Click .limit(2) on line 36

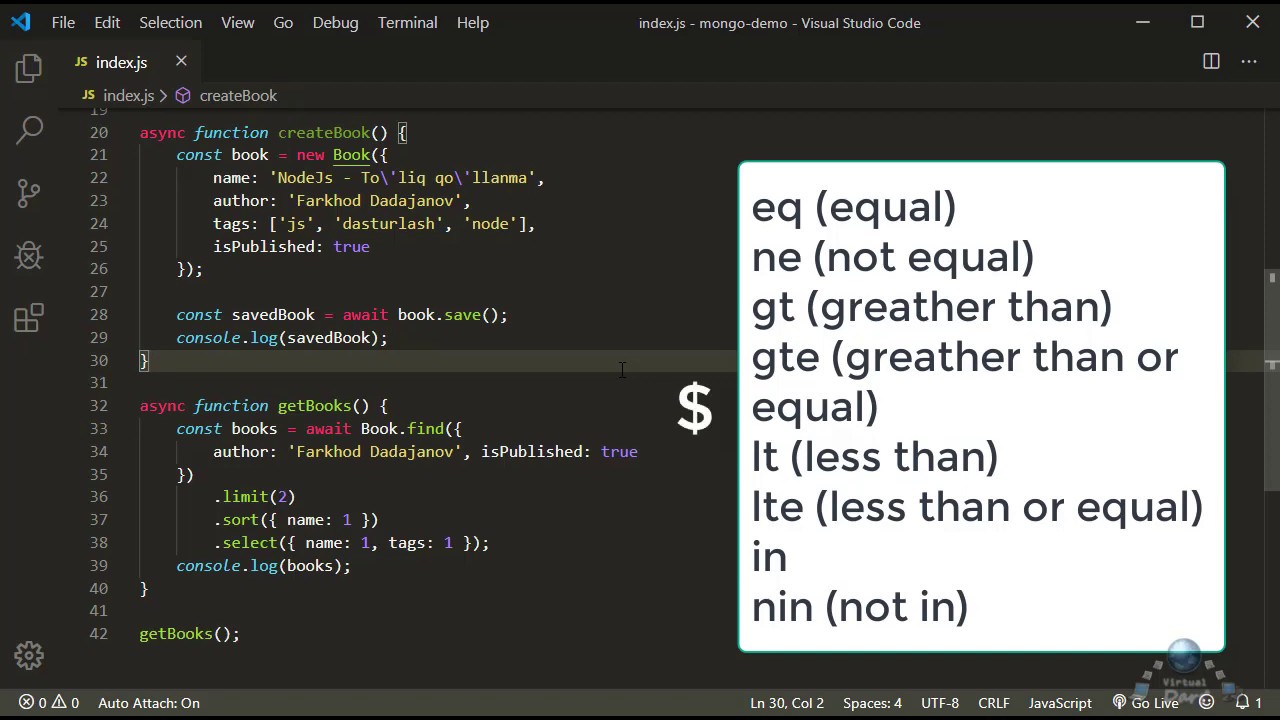(x=254, y=497)
